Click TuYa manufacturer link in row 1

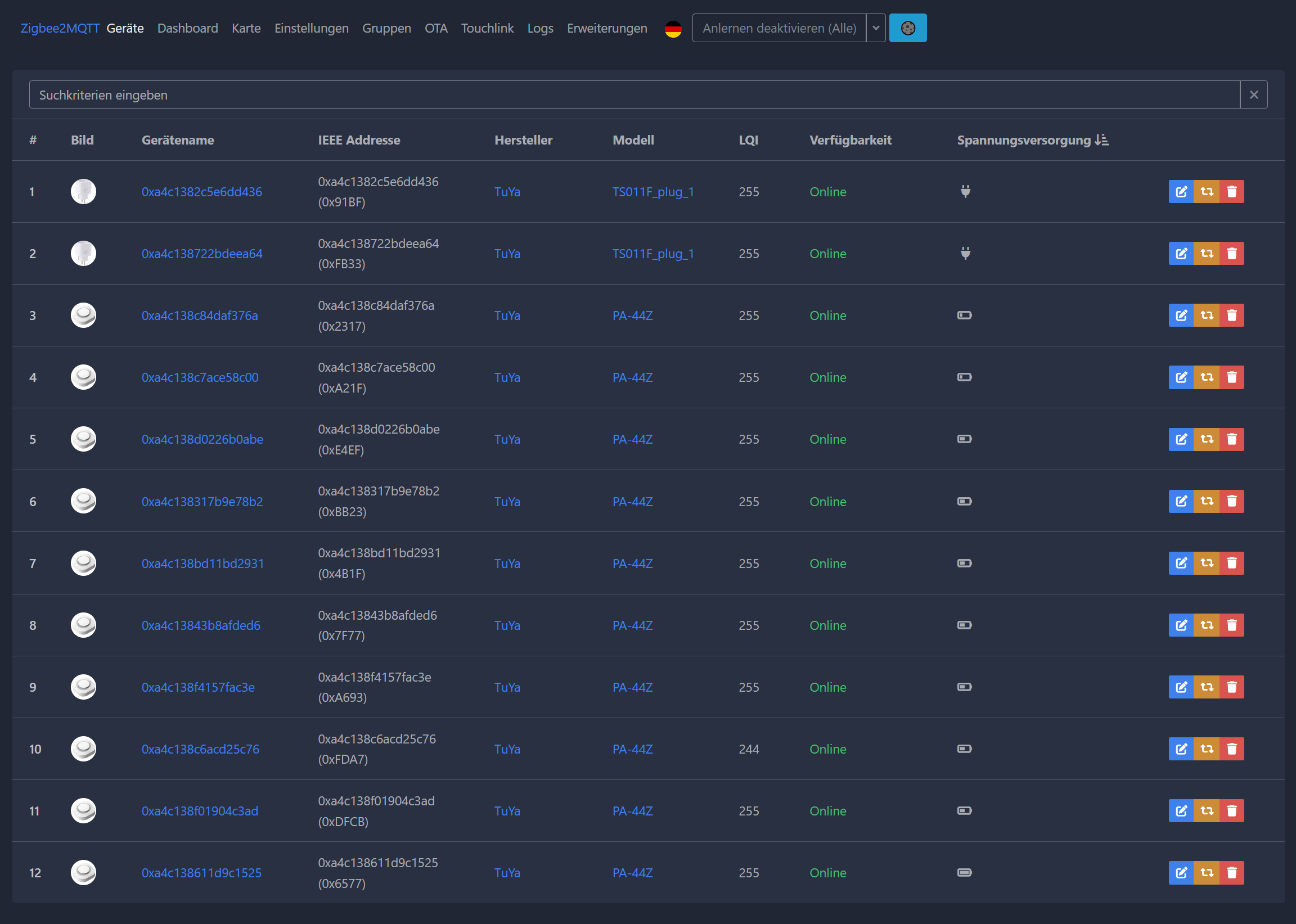(507, 192)
